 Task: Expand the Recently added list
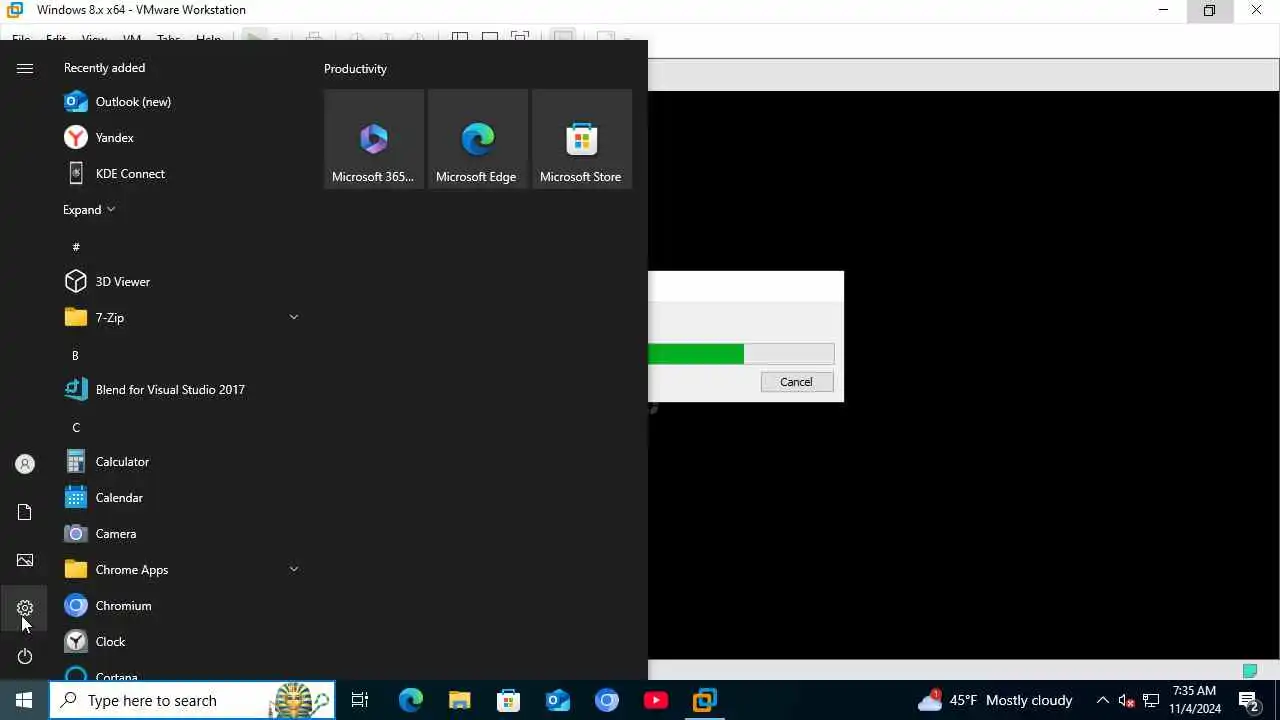tap(89, 210)
